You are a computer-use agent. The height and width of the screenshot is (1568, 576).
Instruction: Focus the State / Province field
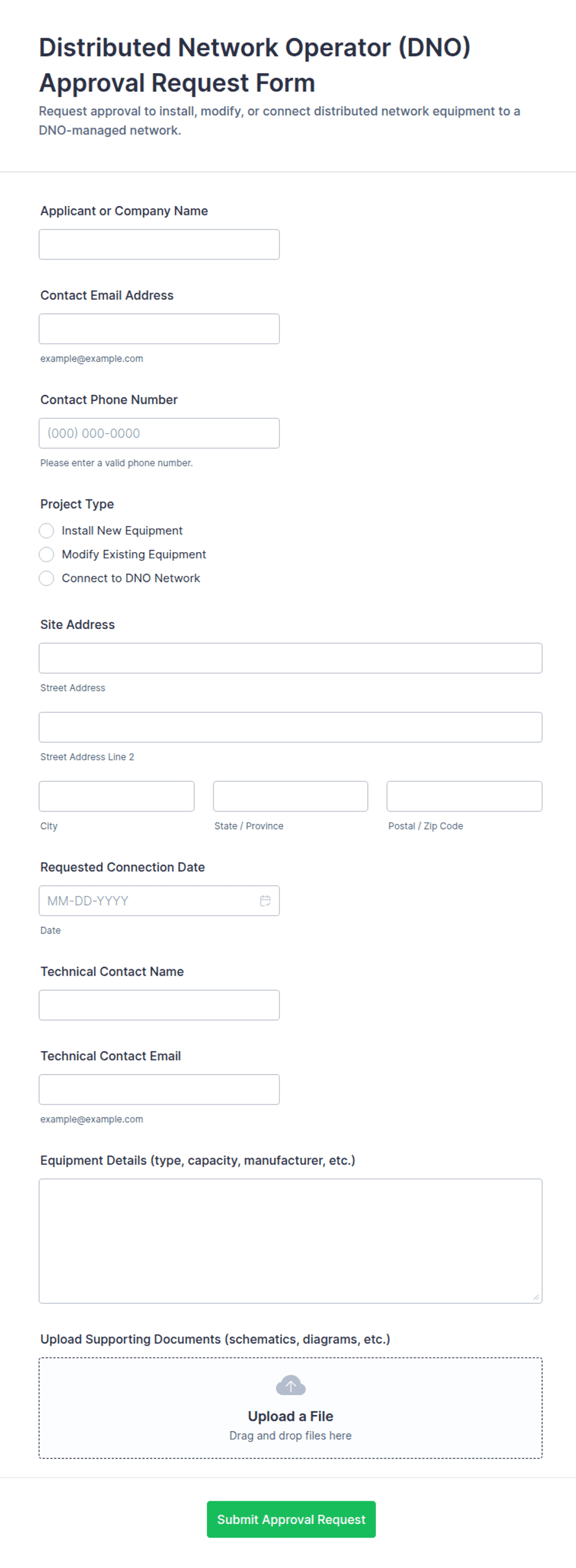[290, 796]
